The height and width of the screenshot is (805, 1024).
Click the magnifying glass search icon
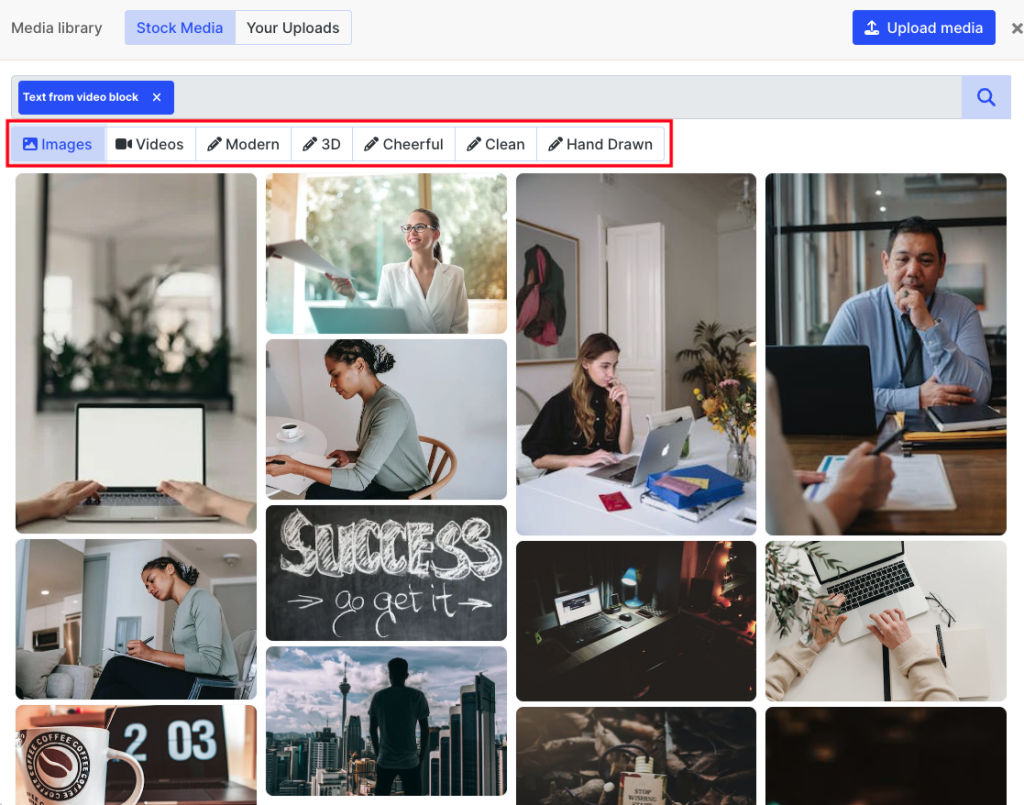pyautogui.click(x=986, y=97)
